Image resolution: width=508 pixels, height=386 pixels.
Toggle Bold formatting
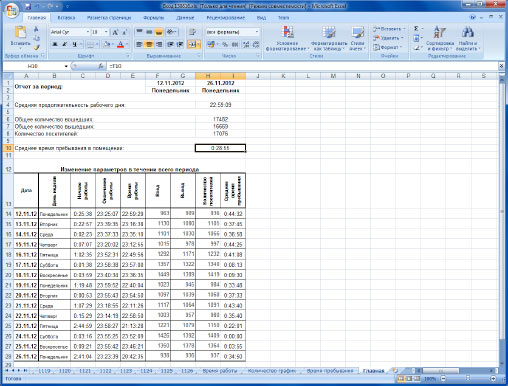tap(55, 44)
